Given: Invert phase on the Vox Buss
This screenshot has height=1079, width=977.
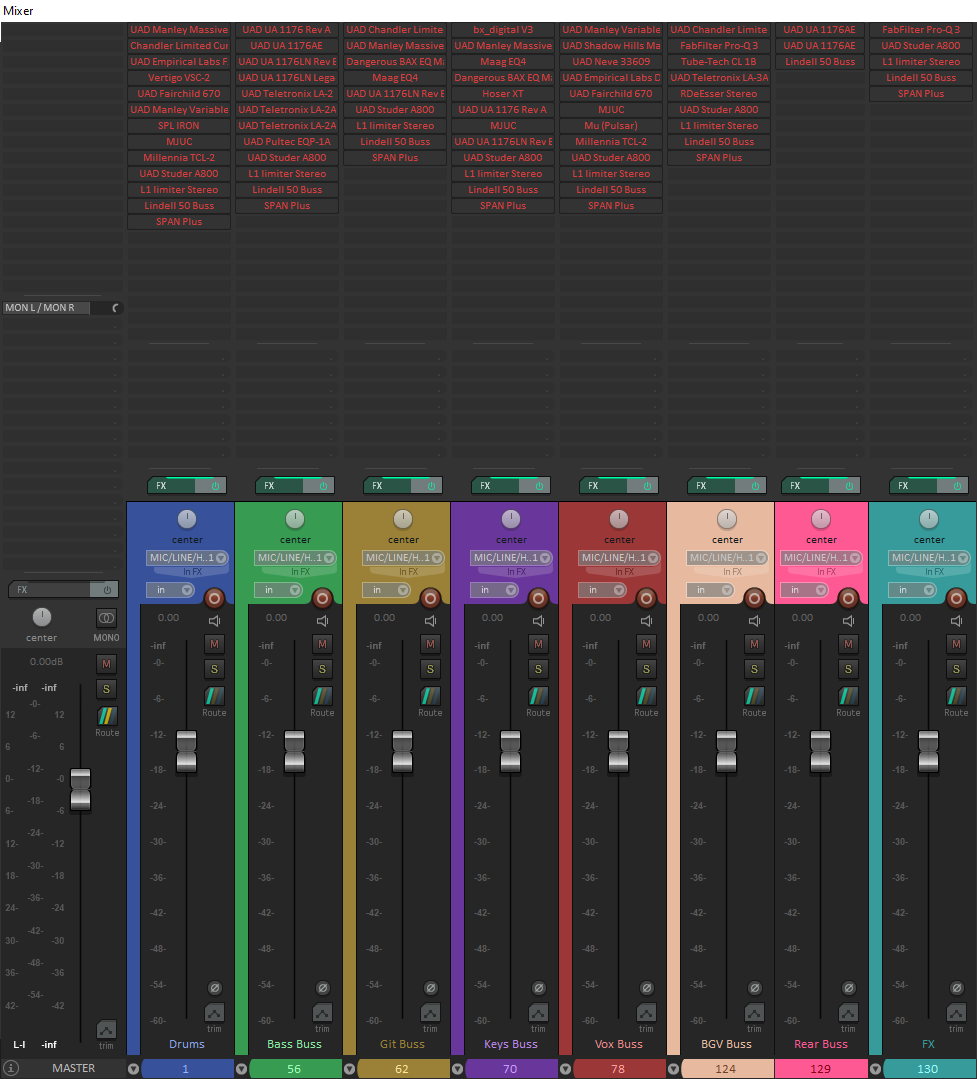Looking at the screenshot, I should pyautogui.click(x=647, y=987).
